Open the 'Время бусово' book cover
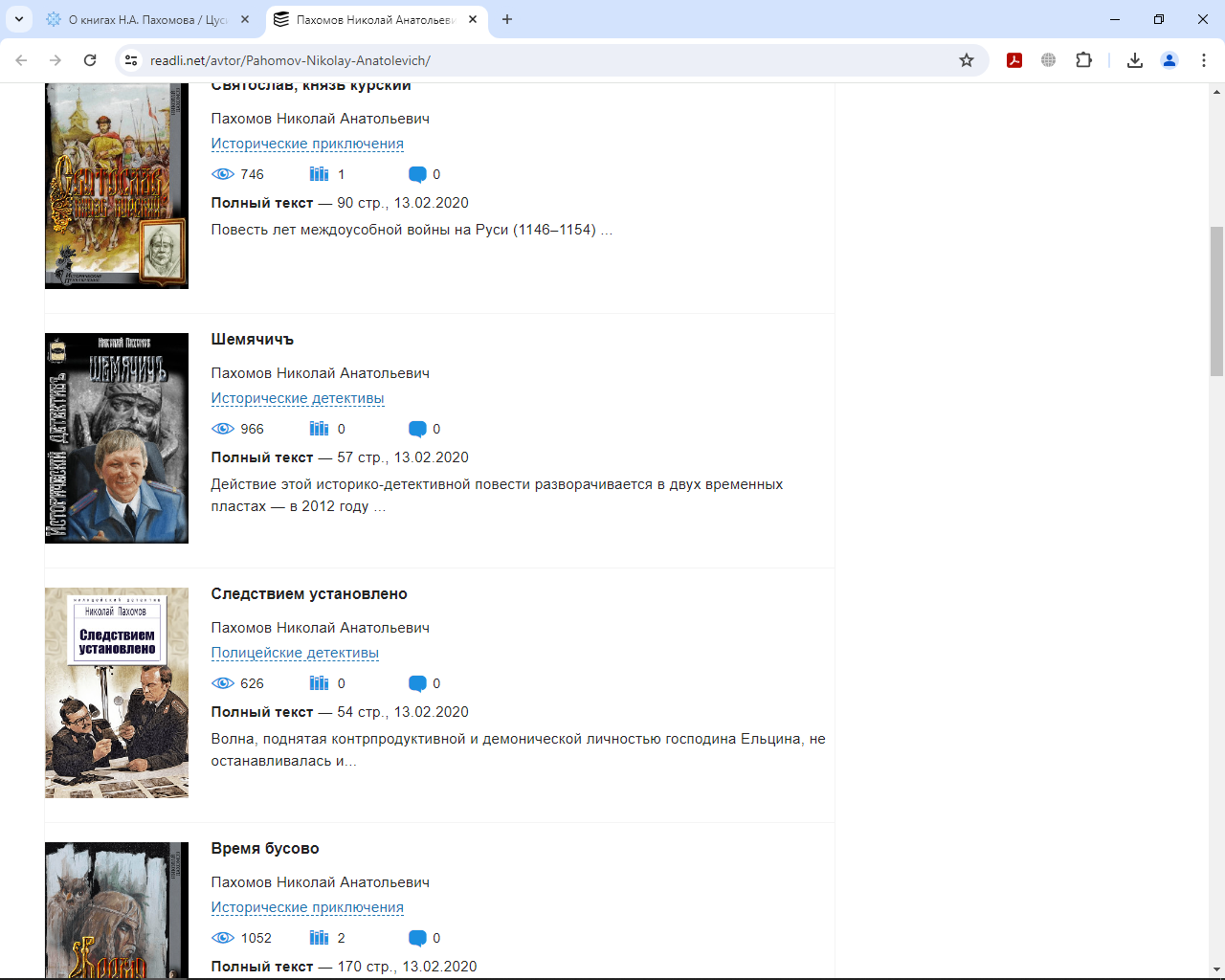This screenshot has width=1225, height=980. point(117,910)
